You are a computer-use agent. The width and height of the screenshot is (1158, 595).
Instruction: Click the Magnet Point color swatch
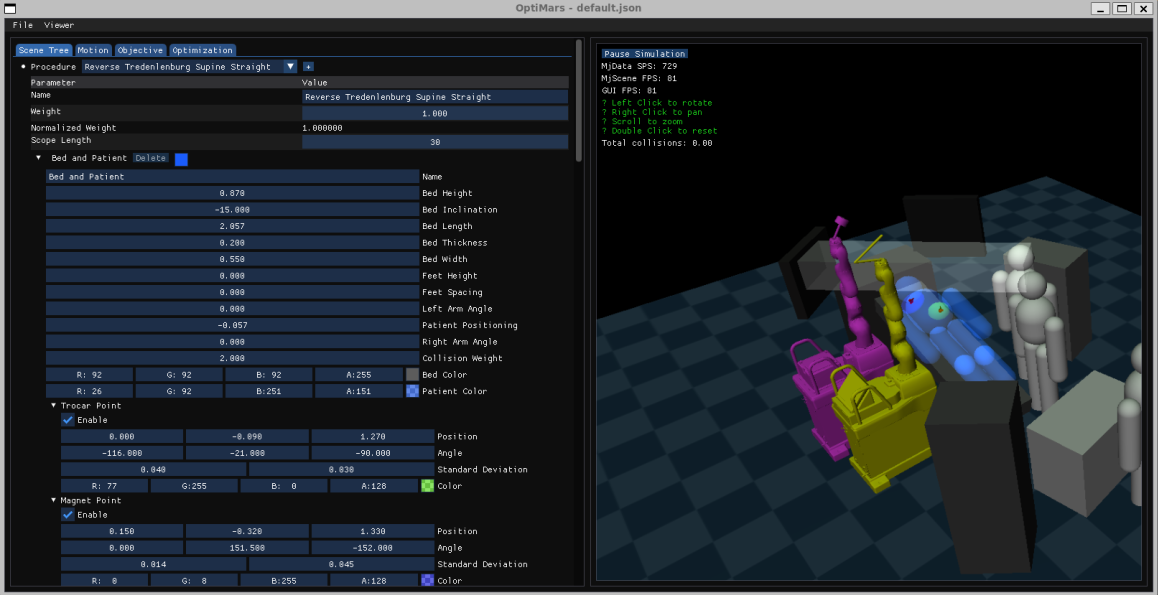pyautogui.click(x=427, y=580)
